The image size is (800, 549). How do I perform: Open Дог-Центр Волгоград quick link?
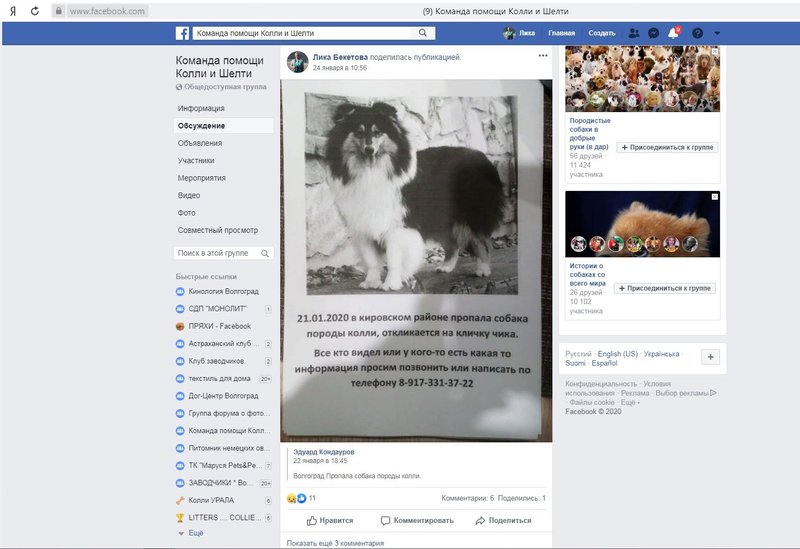223,395
